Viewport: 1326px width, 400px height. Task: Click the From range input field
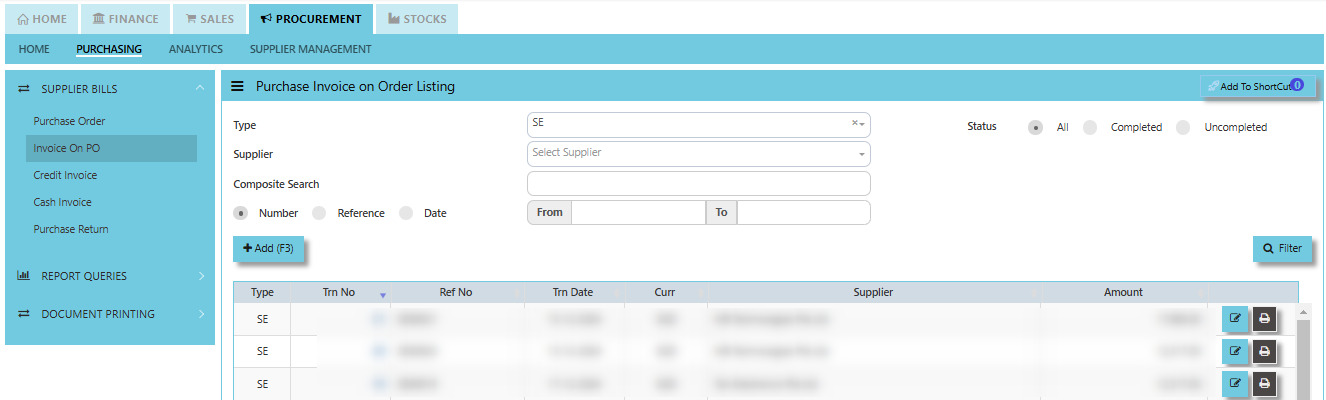638,212
